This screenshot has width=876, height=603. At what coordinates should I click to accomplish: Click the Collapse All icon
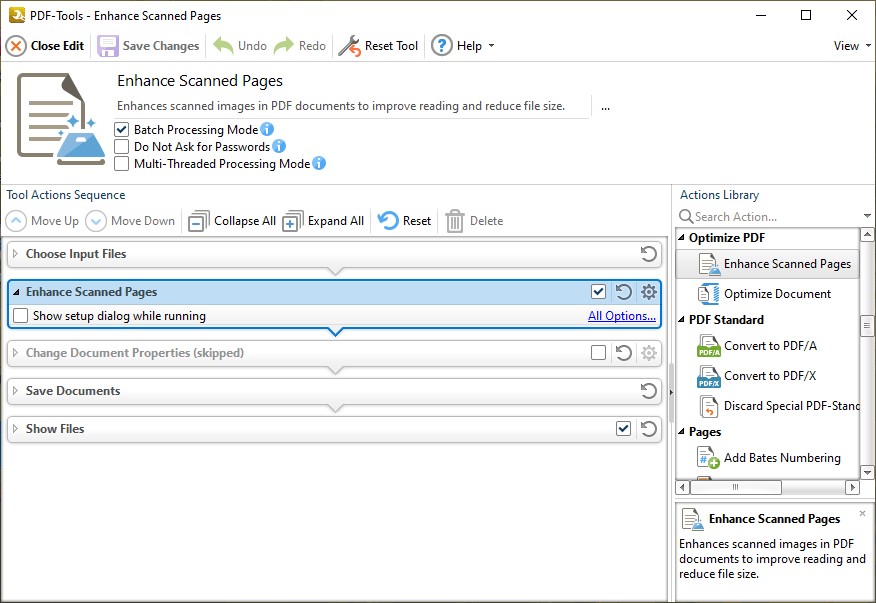[200, 221]
